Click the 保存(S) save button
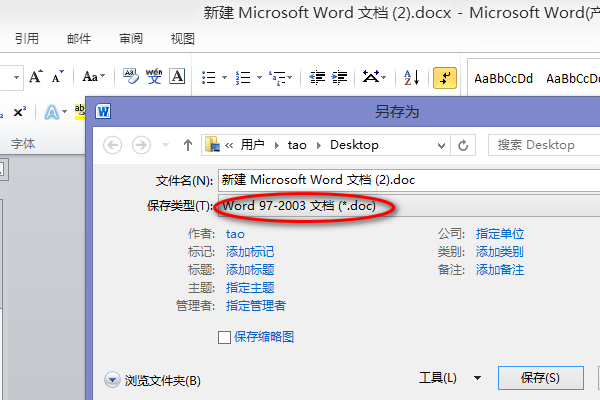The width and height of the screenshot is (600, 400). point(541,378)
